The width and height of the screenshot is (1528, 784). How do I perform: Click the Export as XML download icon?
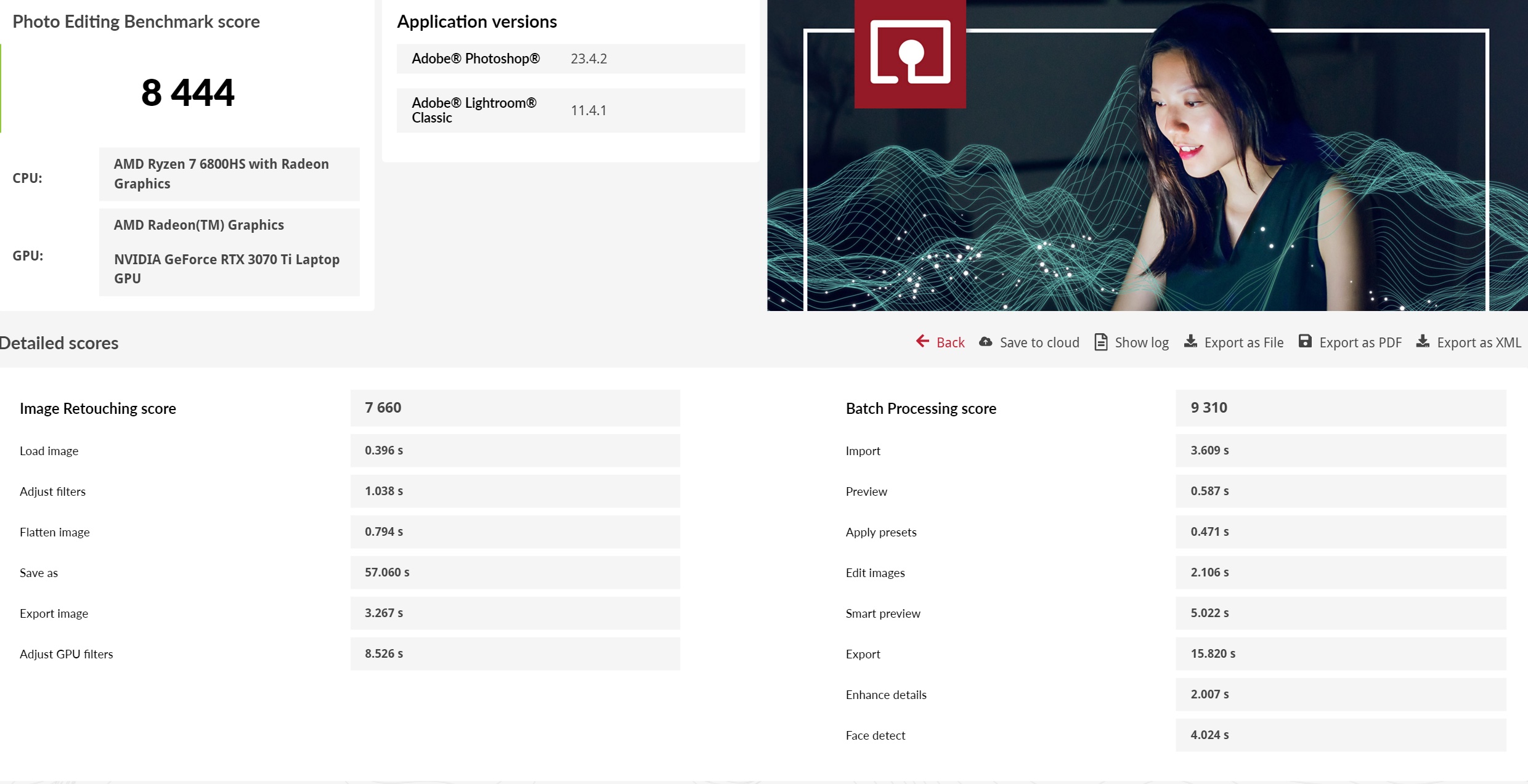click(x=1423, y=341)
